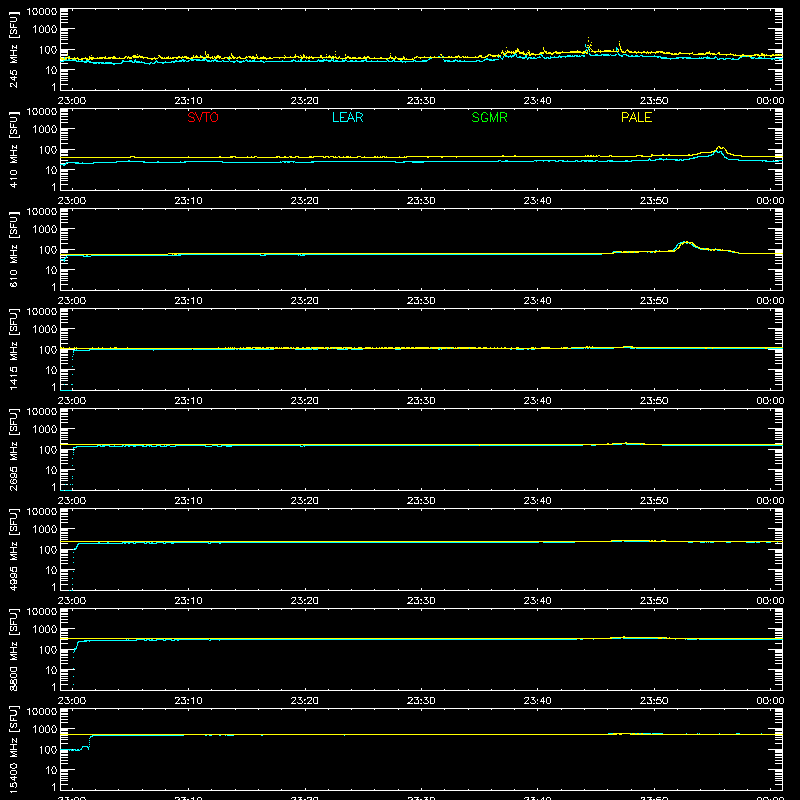The width and height of the screenshot is (800, 800).
Task: Click the 23:10 time label under the 1415 MHz plot
Action: (x=188, y=401)
